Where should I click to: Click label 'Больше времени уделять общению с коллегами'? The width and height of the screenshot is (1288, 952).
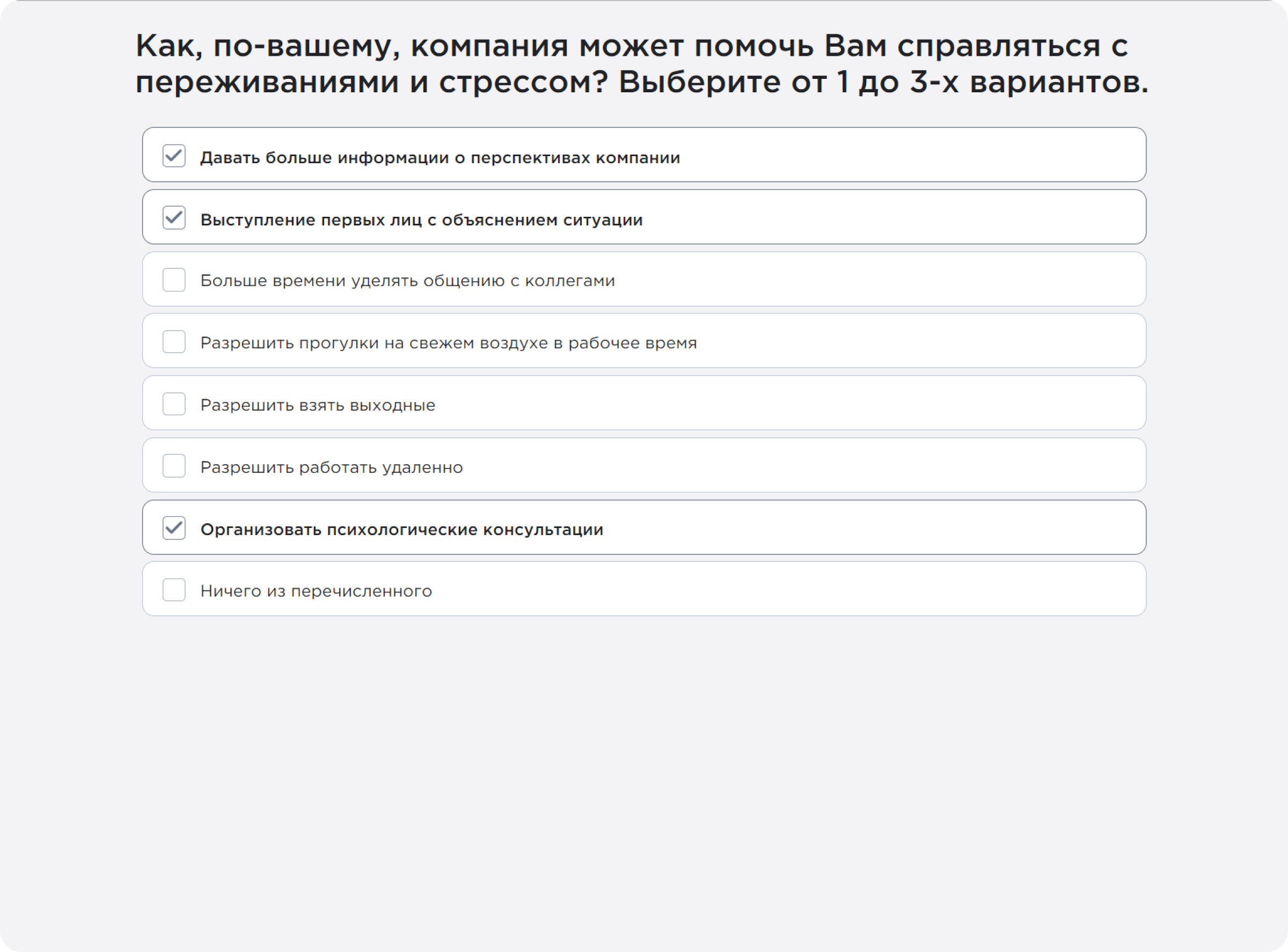[x=407, y=281]
